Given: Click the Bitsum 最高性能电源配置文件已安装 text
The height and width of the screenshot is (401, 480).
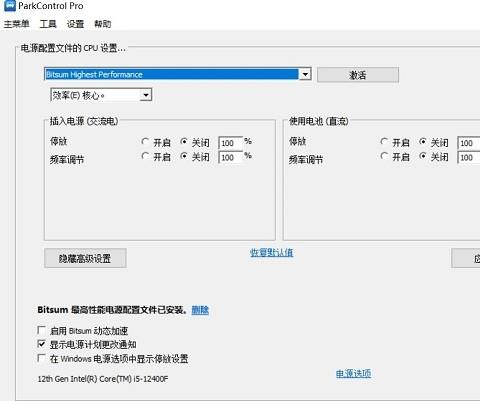Looking at the screenshot, I should [112, 310].
